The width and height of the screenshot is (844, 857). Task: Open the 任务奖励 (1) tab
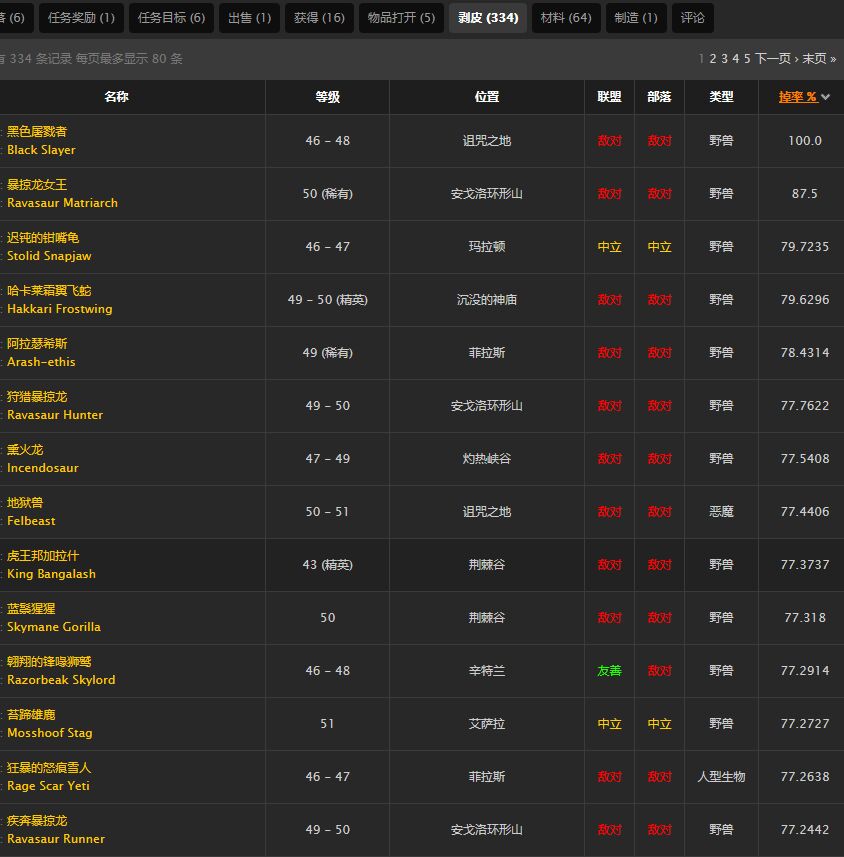81,18
